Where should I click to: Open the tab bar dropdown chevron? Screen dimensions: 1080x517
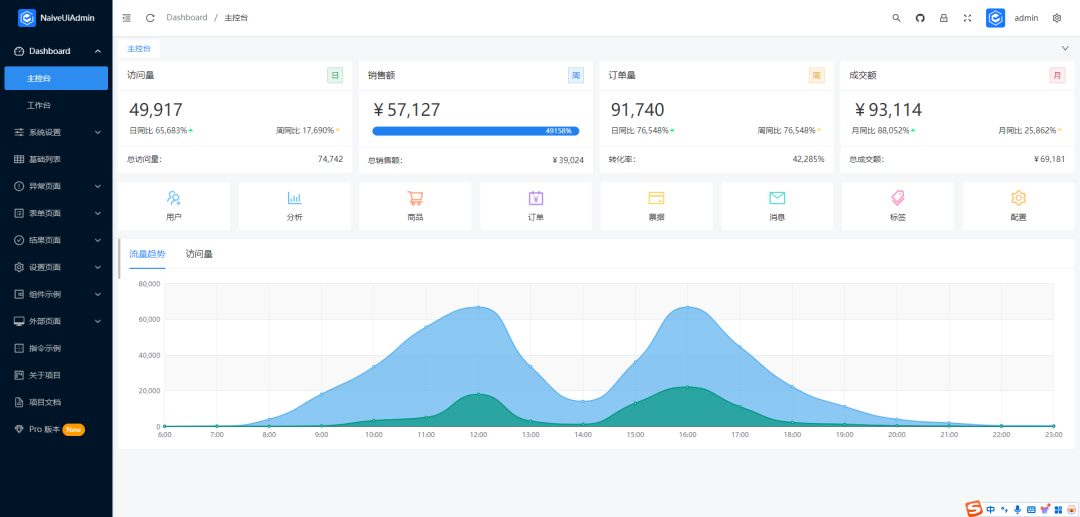[x=1066, y=48]
